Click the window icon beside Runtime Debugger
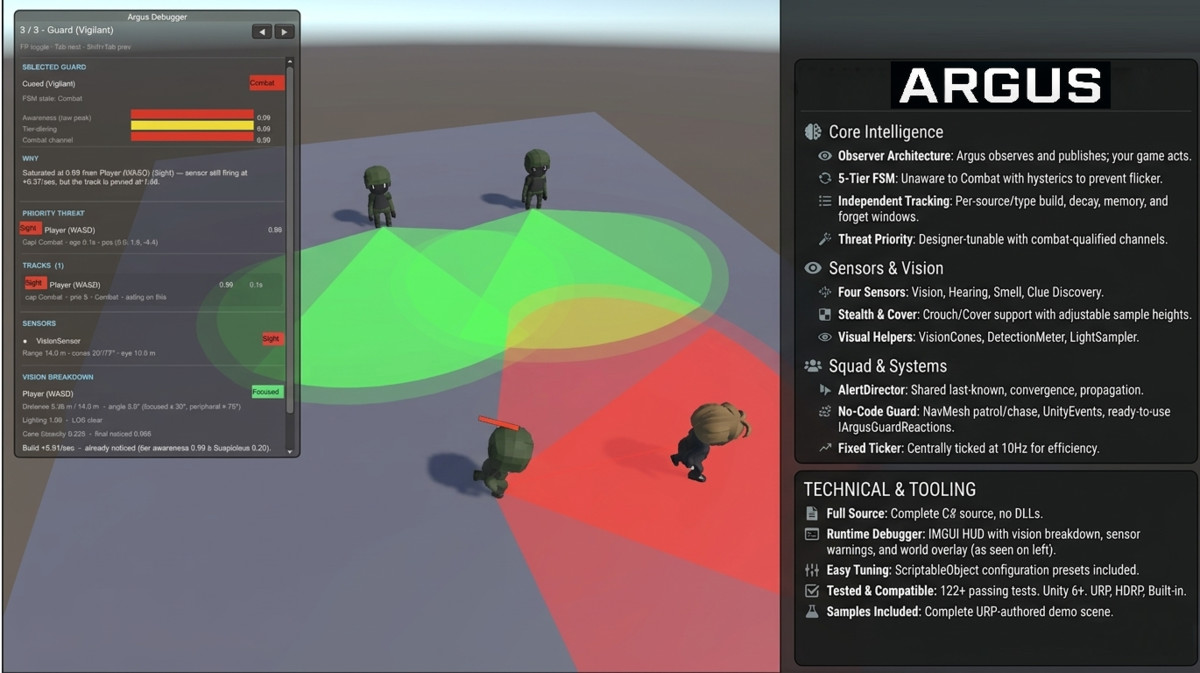The image size is (1200, 673). pos(812,535)
